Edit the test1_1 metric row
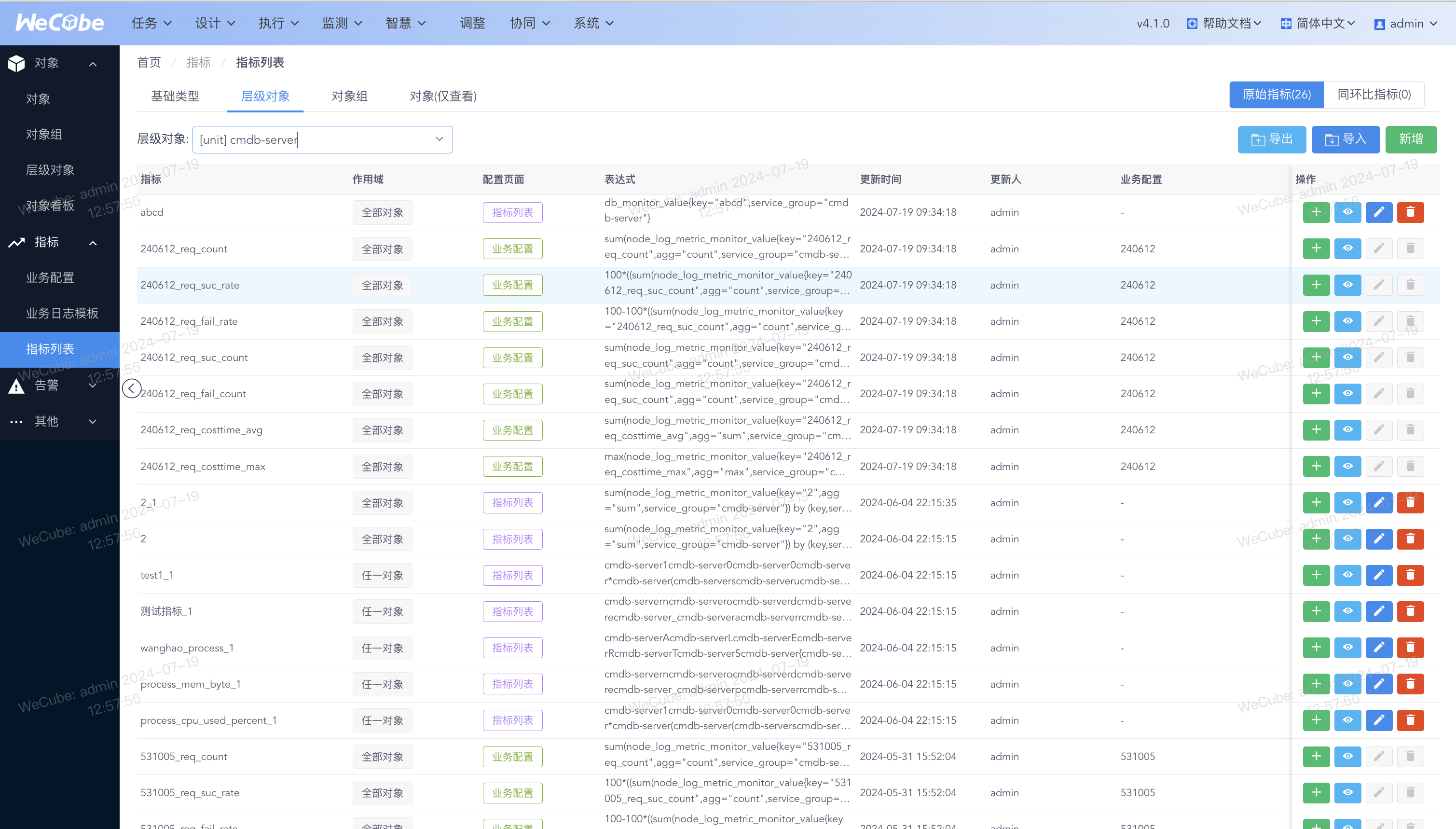This screenshot has width=1456, height=829. point(1379,575)
